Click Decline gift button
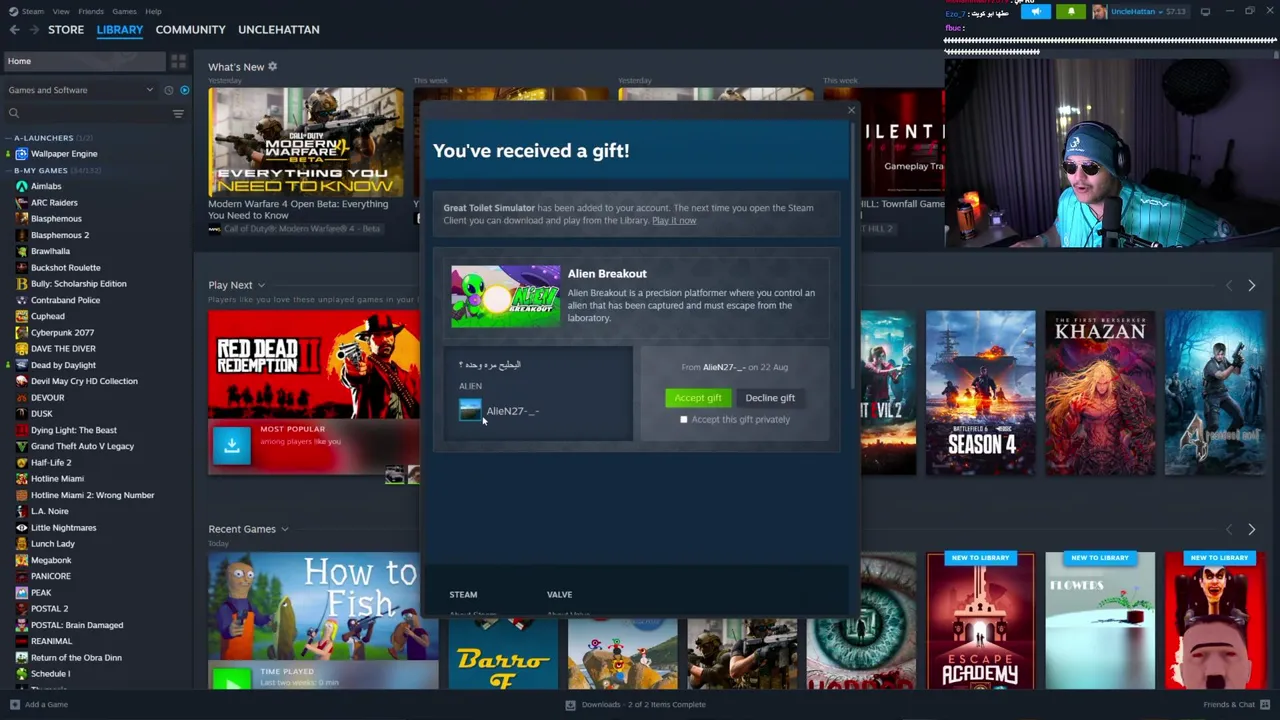 pos(770,398)
